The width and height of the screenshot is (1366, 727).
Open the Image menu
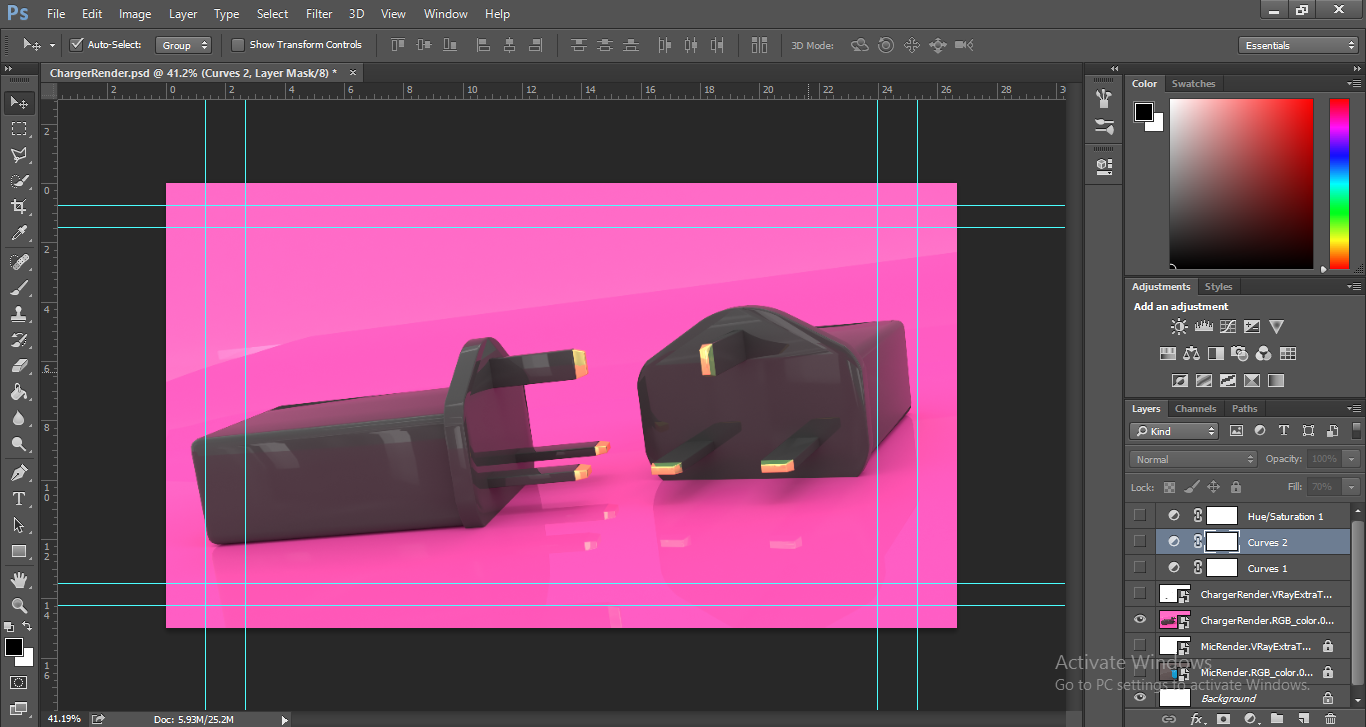(x=135, y=14)
